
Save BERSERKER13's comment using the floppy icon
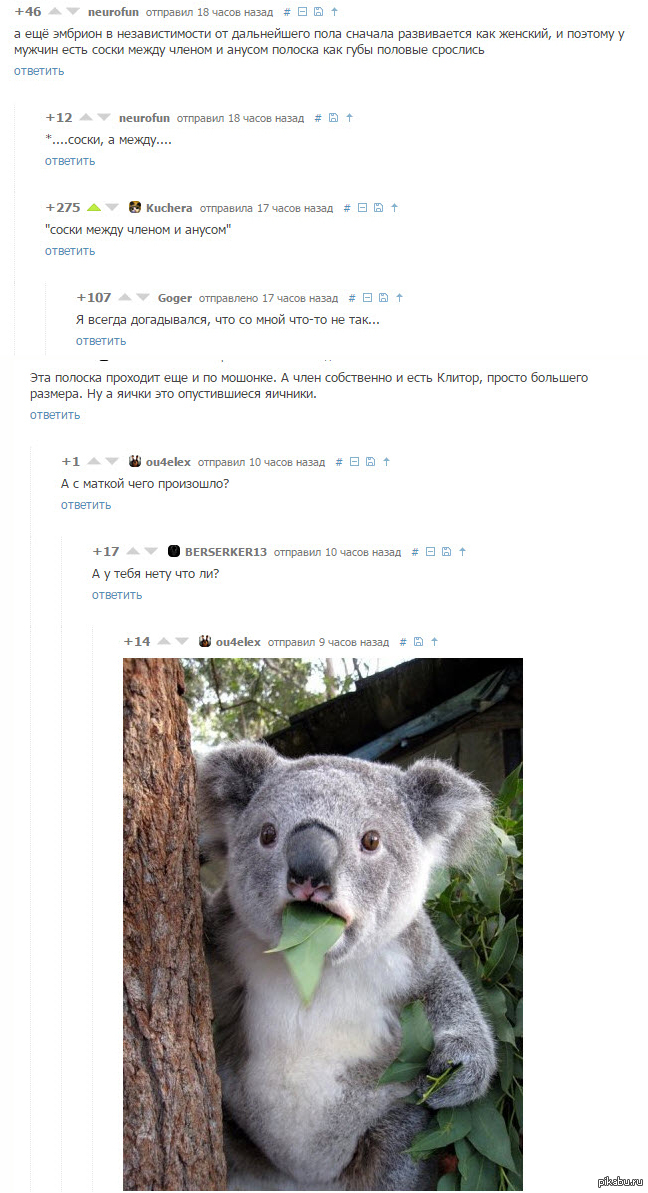pos(446,552)
